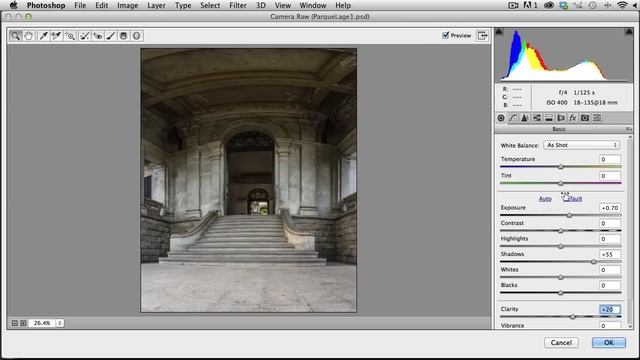Click the Temperature value field
Viewport: 640px width, 360px height.
[x=610, y=159]
